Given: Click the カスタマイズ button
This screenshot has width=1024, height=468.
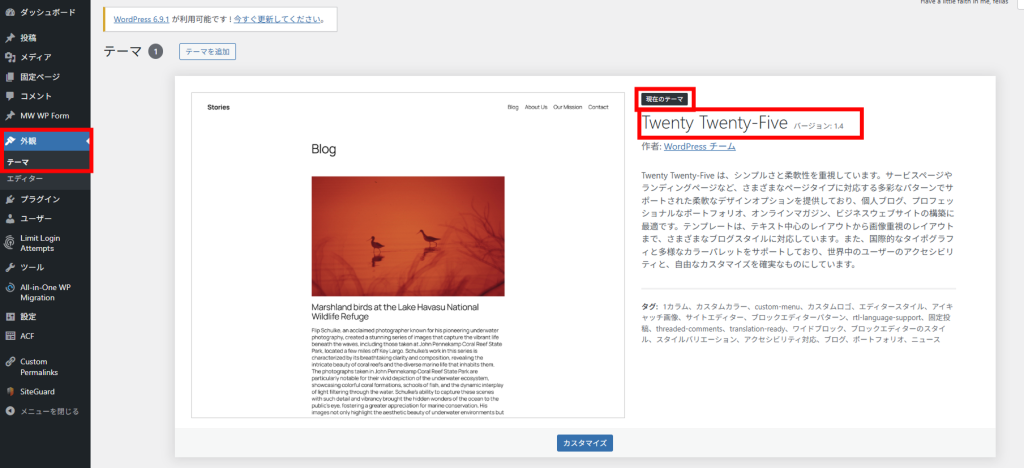Looking at the screenshot, I should click(584, 443).
